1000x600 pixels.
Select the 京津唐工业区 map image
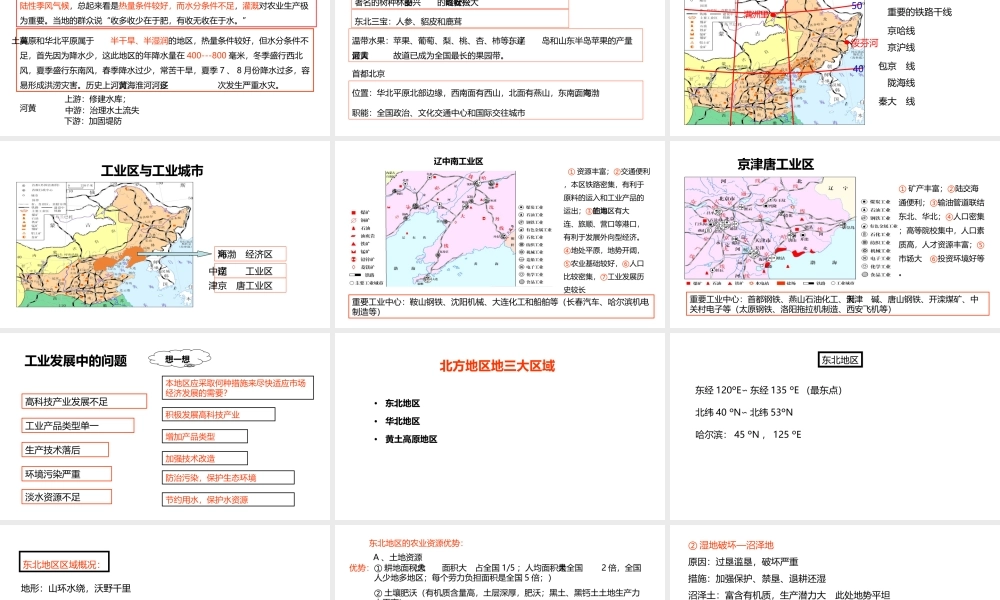[769, 228]
